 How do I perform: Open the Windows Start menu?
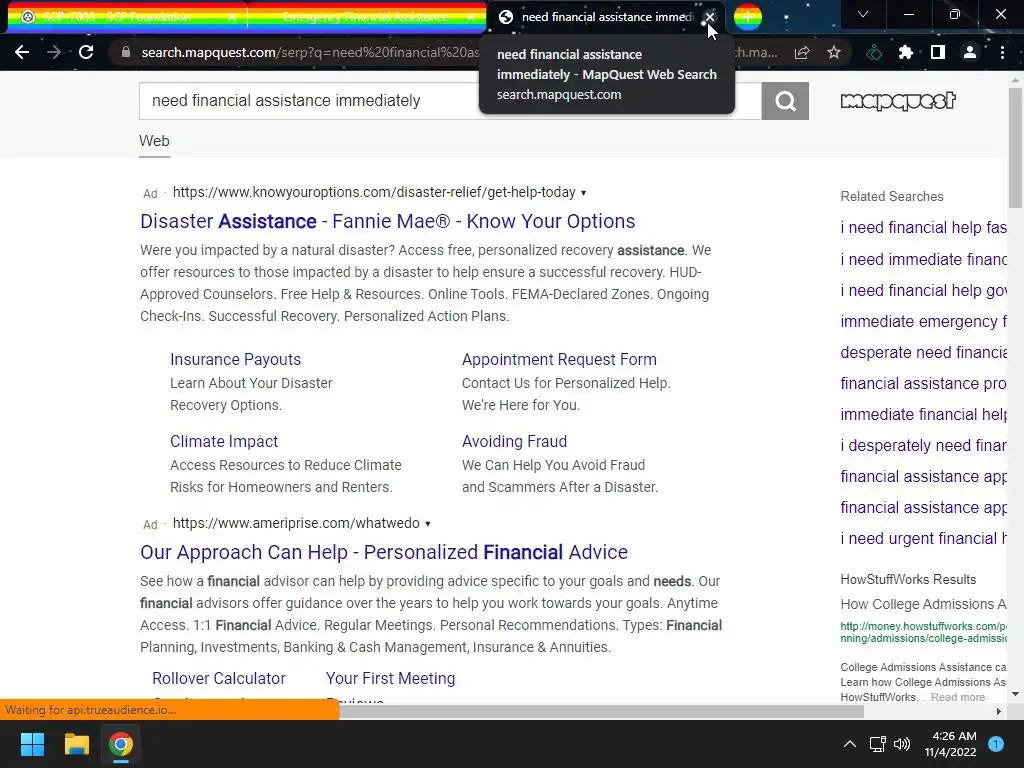coord(32,744)
